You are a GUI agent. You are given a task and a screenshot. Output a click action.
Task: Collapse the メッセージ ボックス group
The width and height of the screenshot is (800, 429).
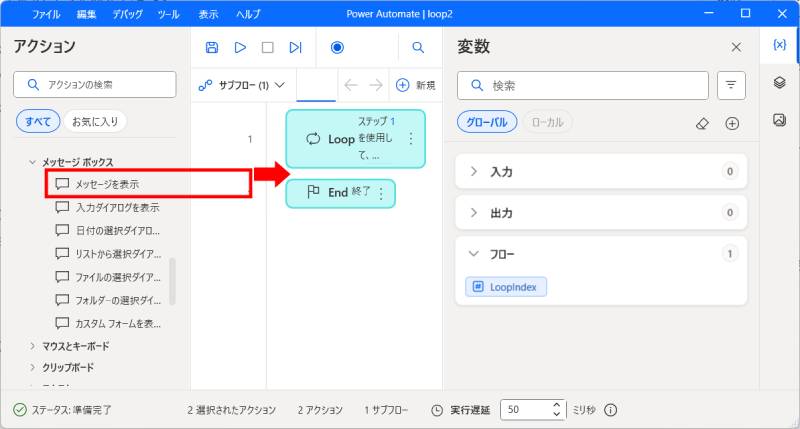(x=33, y=162)
